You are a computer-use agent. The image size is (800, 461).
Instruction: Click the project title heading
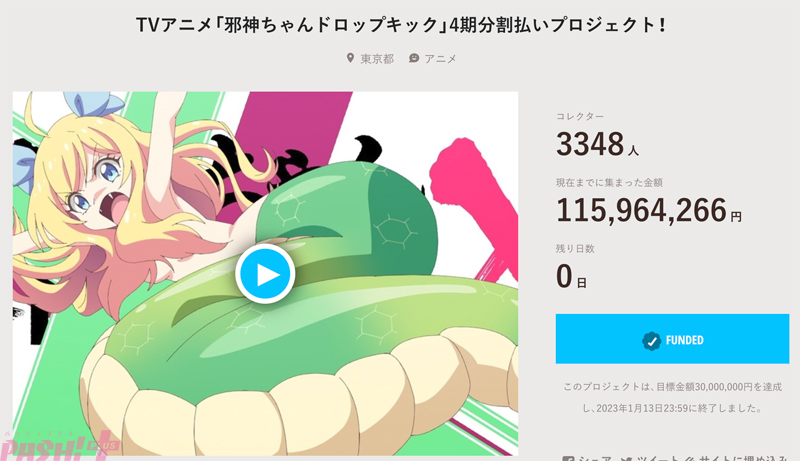(401, 24)
